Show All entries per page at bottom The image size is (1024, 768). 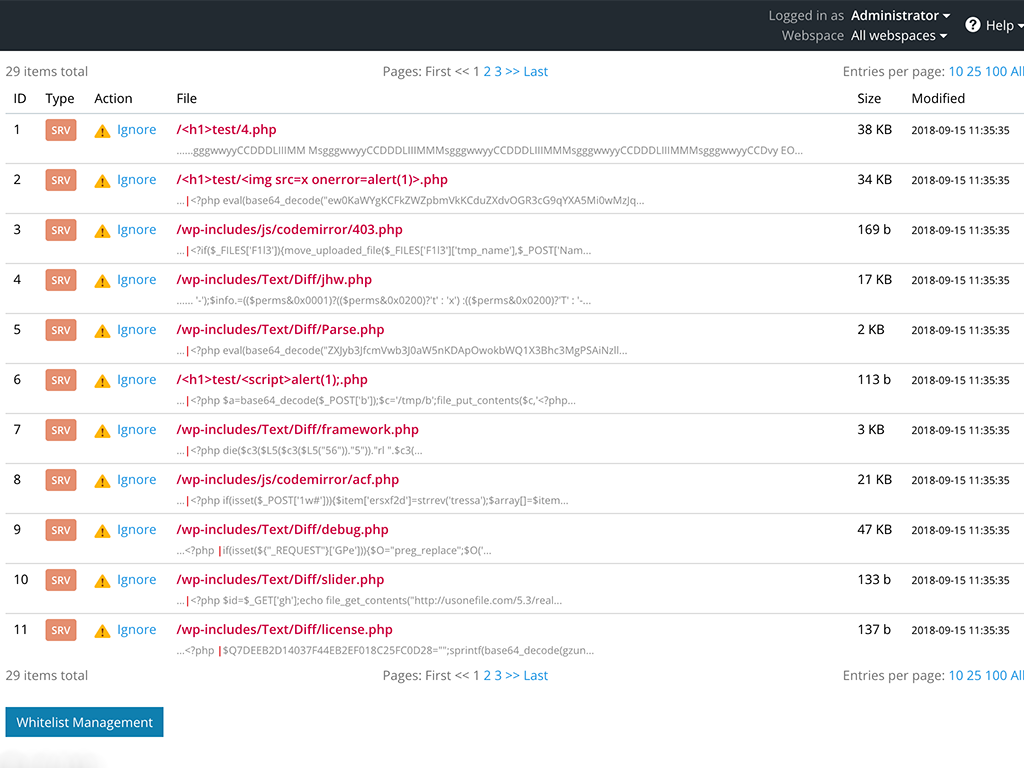click(x=1016, y=675)
